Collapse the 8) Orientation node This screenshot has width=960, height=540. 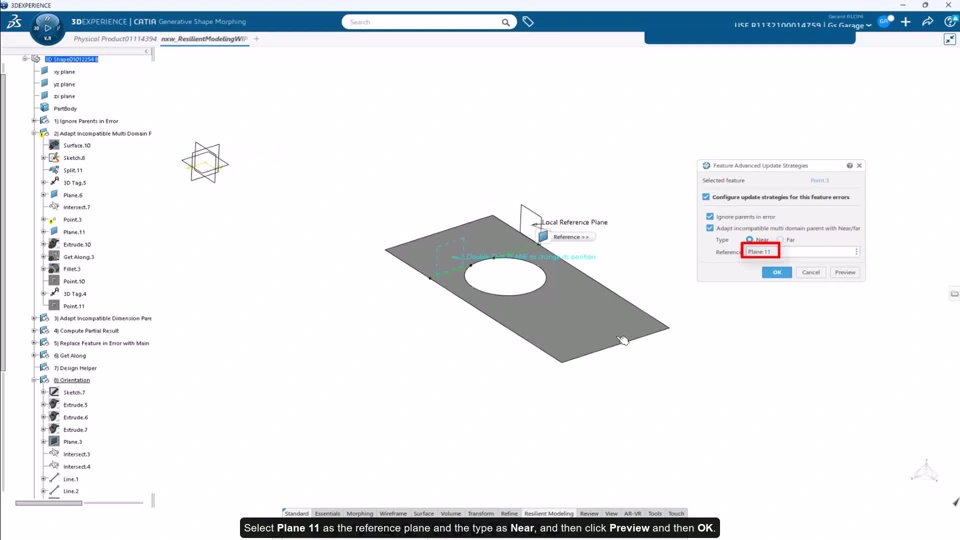(34, 380)
